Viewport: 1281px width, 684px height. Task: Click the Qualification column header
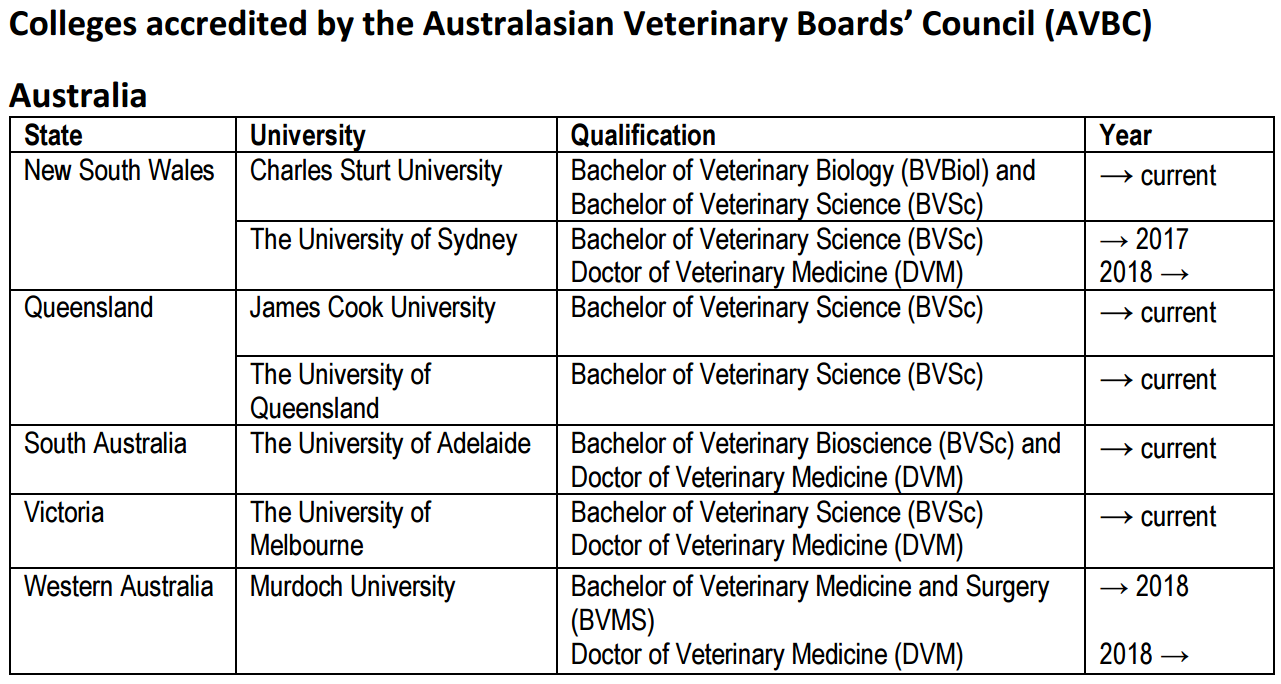point(643,135)
